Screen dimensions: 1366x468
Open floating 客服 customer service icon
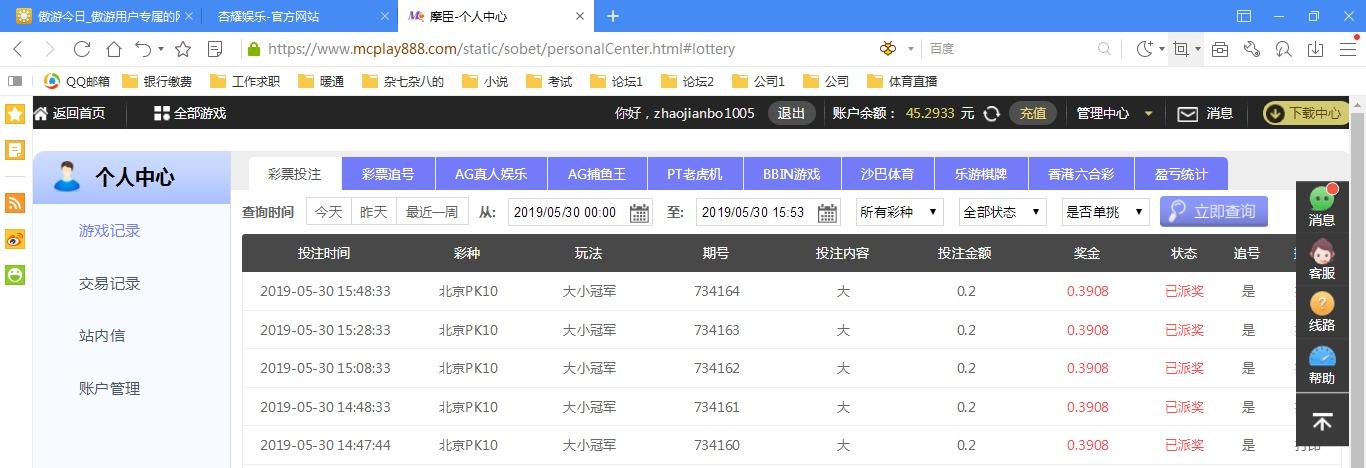(x=1322, y=261)
